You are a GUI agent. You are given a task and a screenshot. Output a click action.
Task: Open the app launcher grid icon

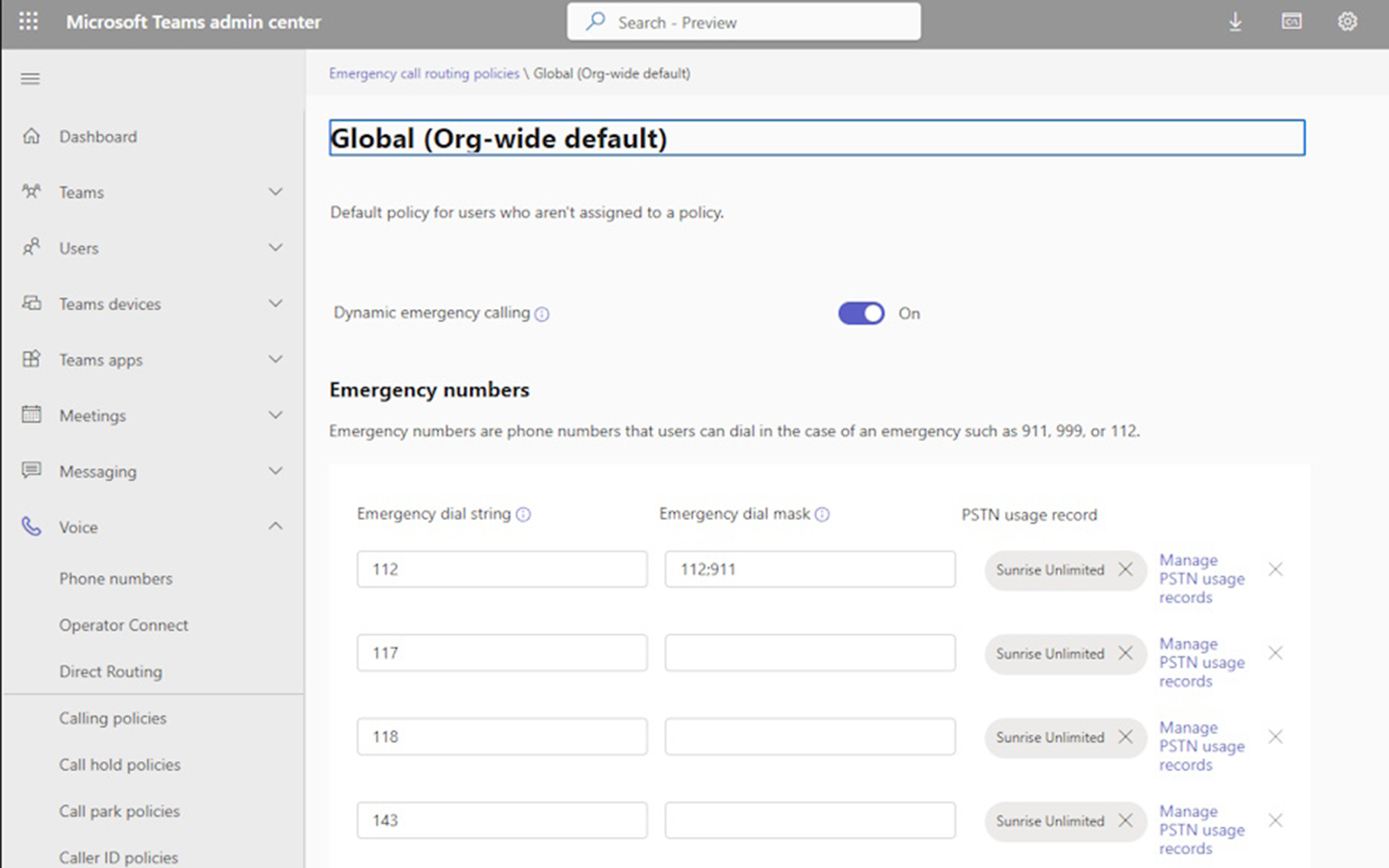[29, 22]
